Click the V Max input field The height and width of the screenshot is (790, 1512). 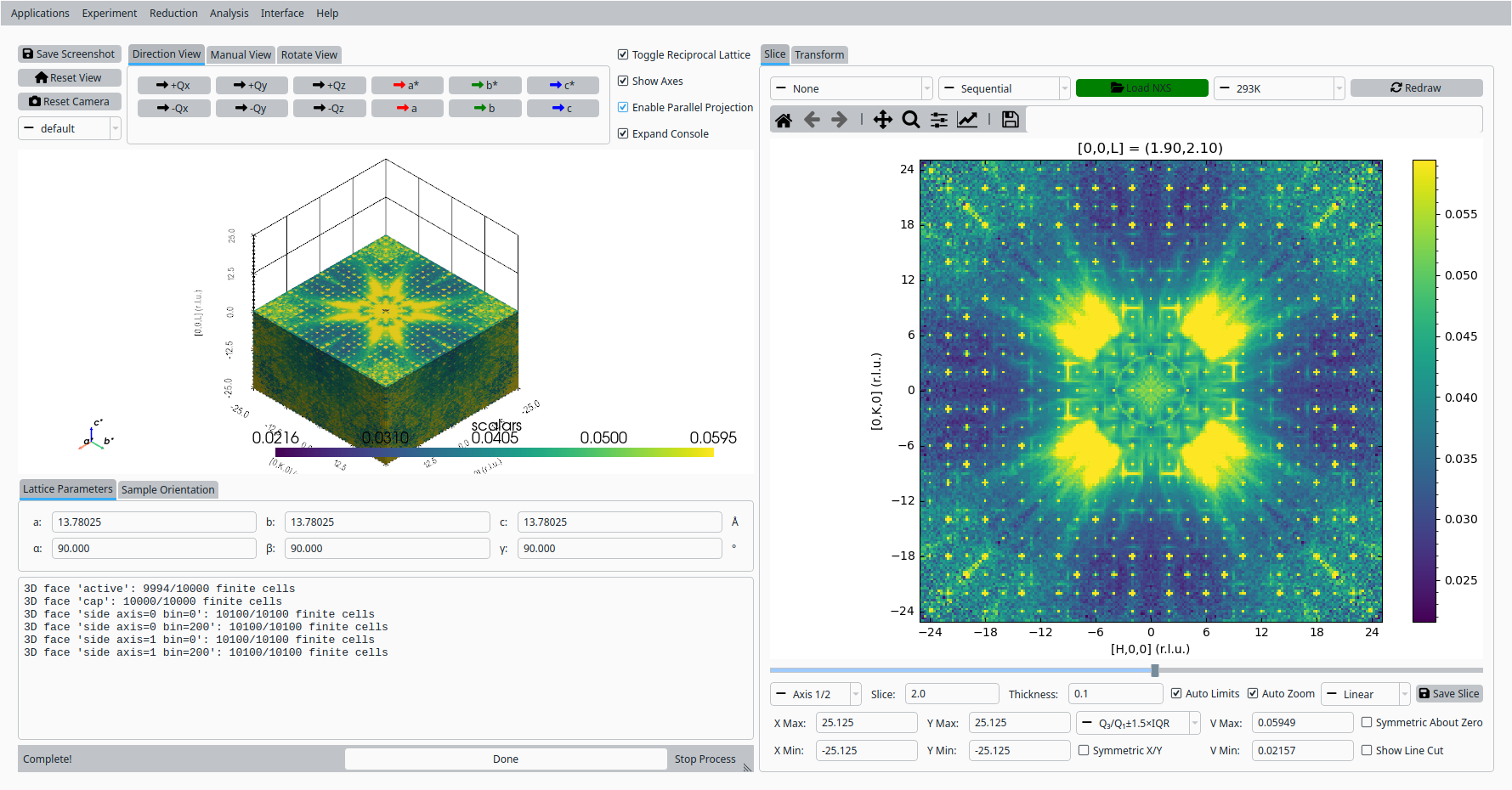coord(1302,722)
